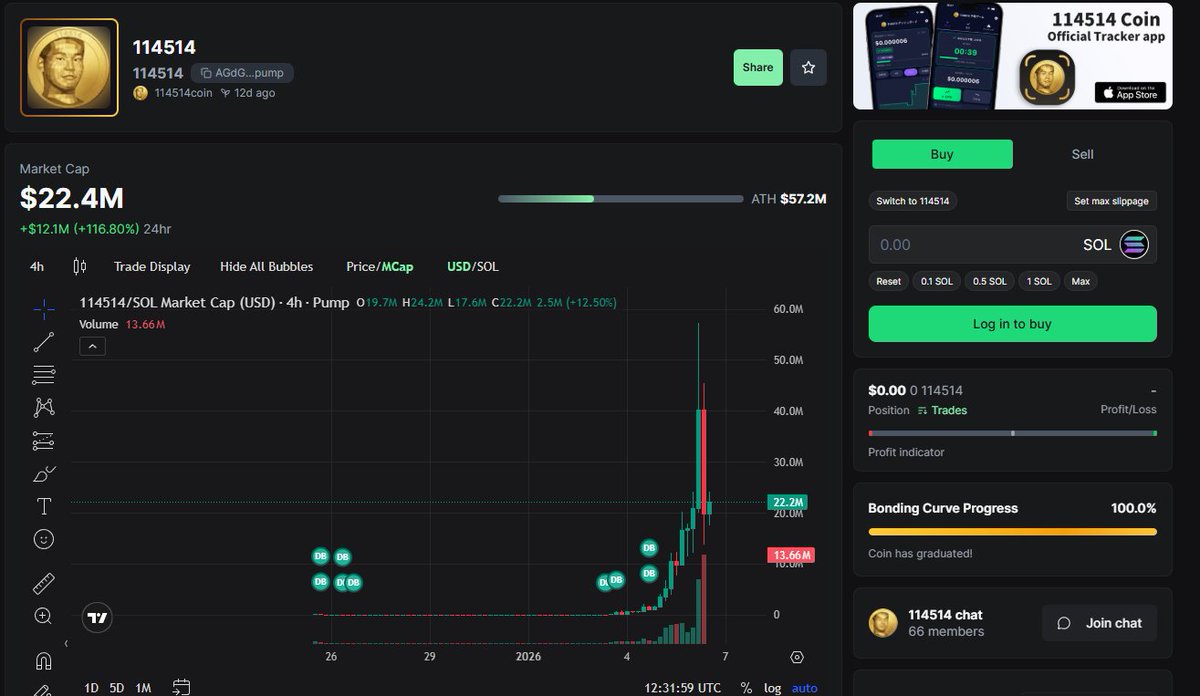This screenshot has width=1200, height=696.
Task: Open the forecasting and position tools
Action: point(44,440)
